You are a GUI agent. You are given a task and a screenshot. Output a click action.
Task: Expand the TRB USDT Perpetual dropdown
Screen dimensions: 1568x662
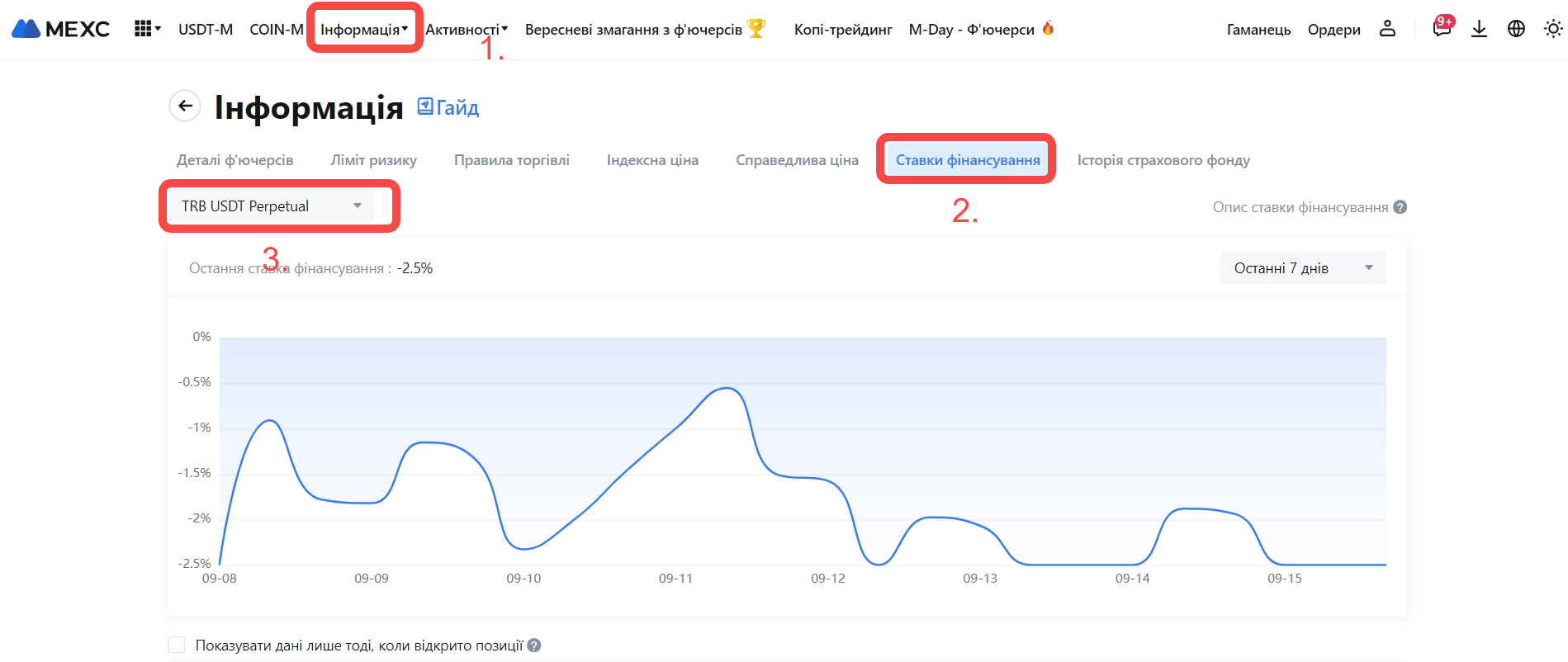(271, 206)
